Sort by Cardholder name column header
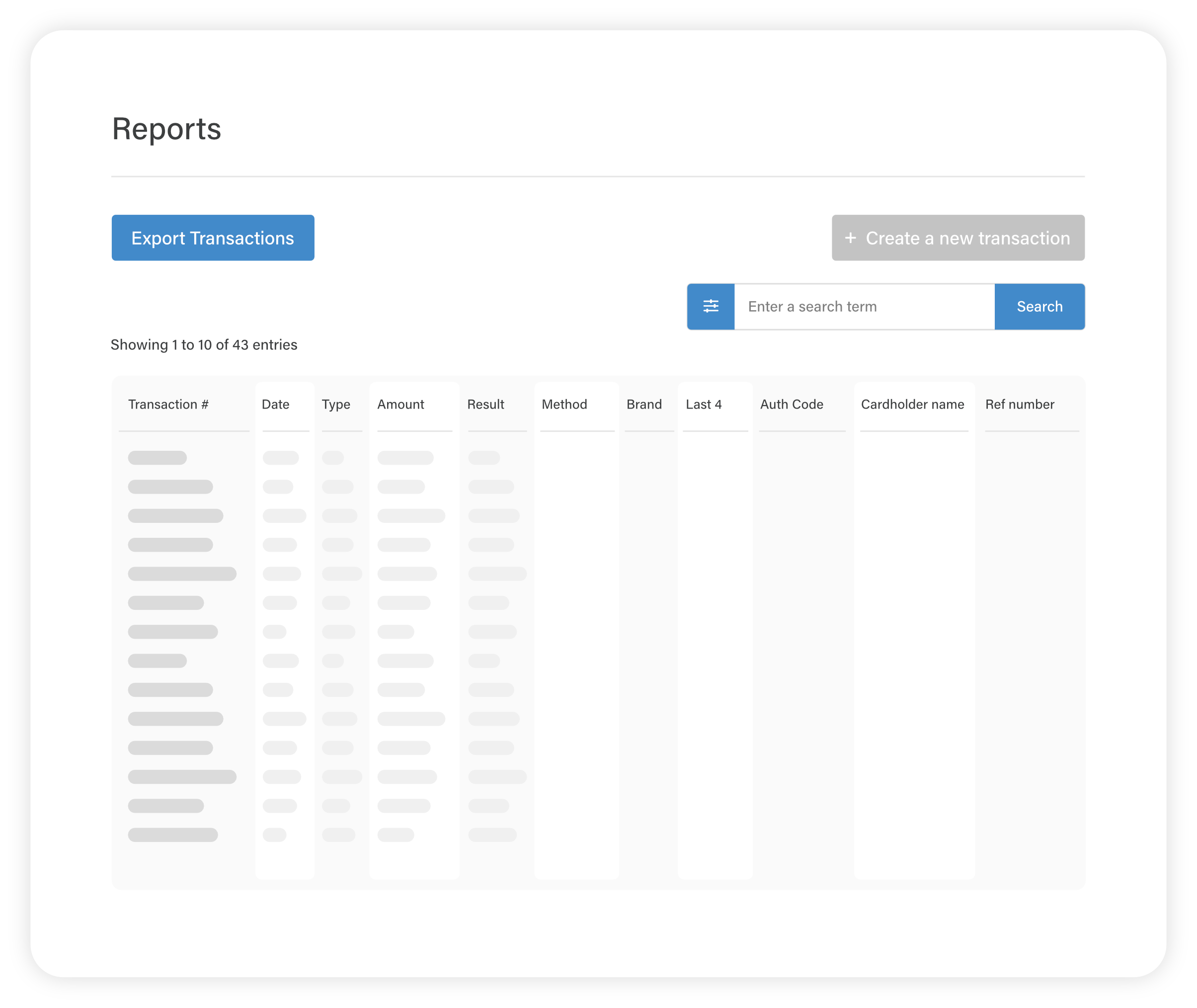 pyautogui.click(x=912, y=404)
